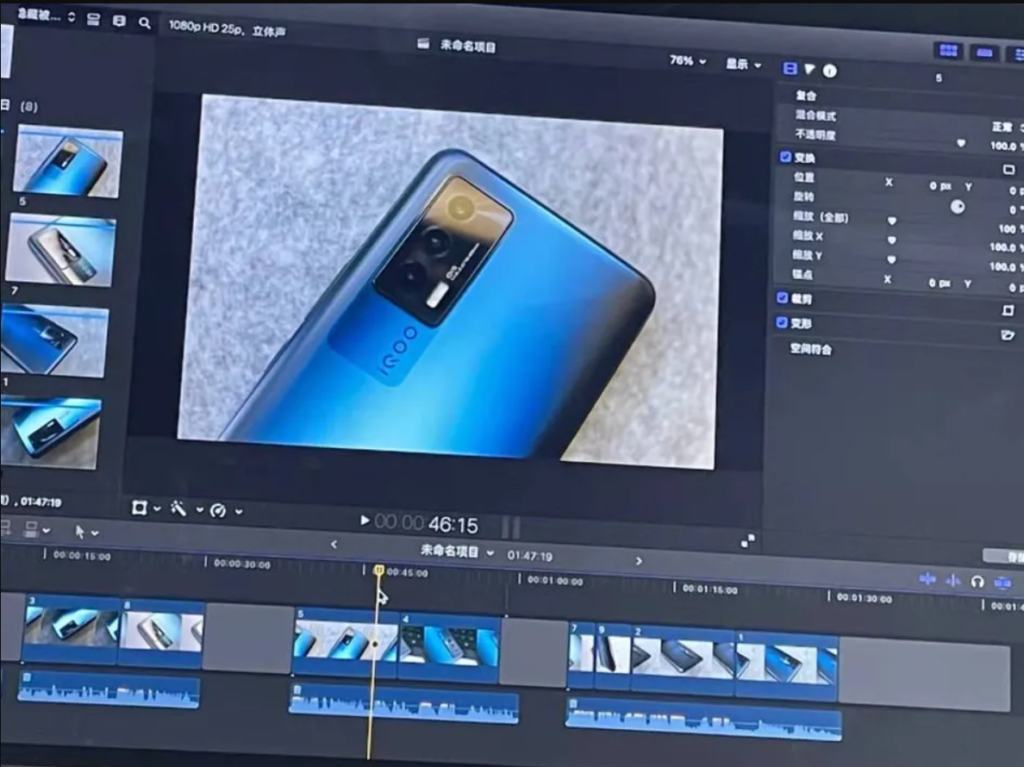This screenshot has height=767, width=1024.
Task: Select browser thumbnail labeled 5
Action: tap(69, 161)
